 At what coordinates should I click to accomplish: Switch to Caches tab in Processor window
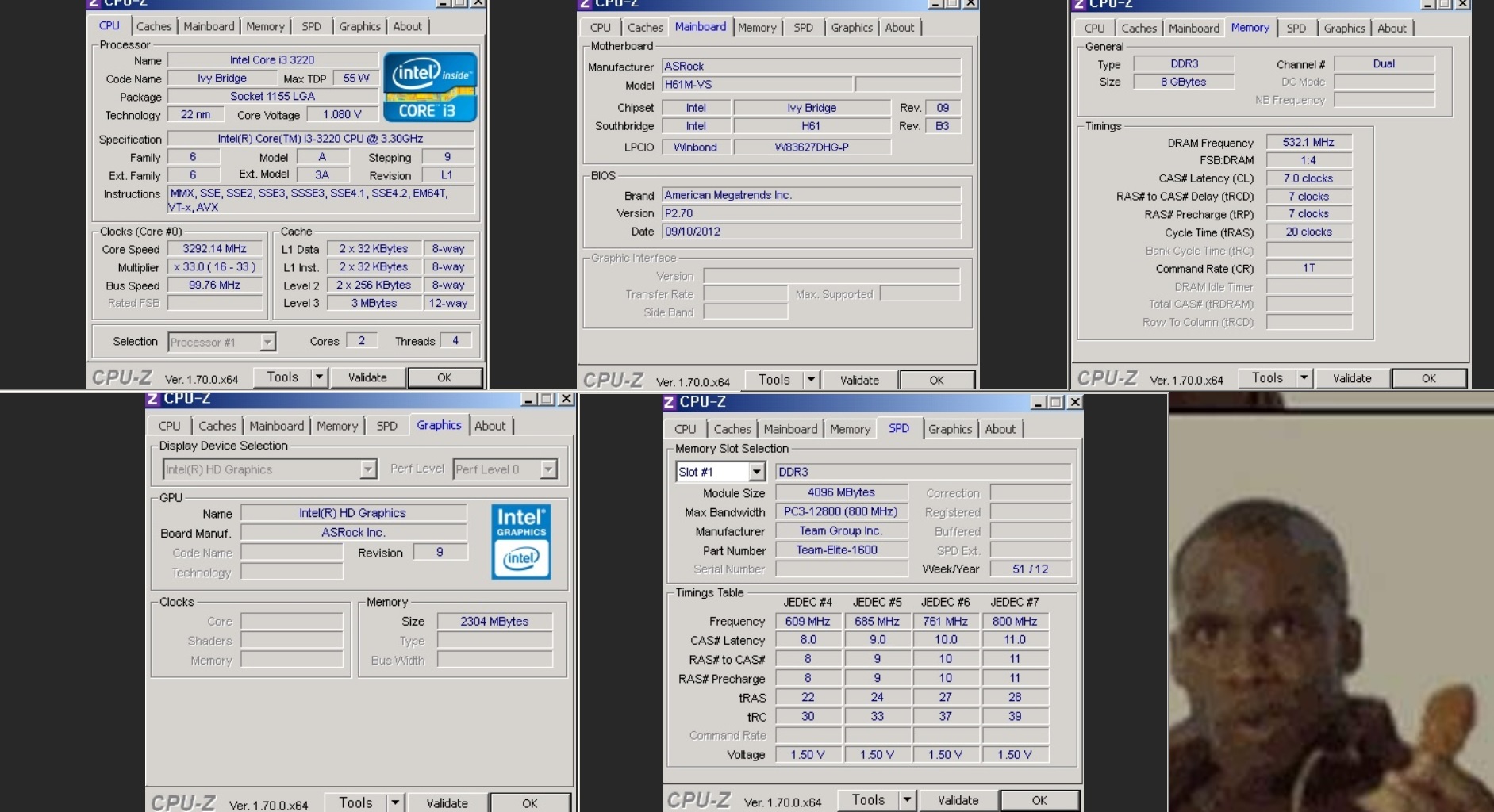pyautogui.click(x=154, y=26)
